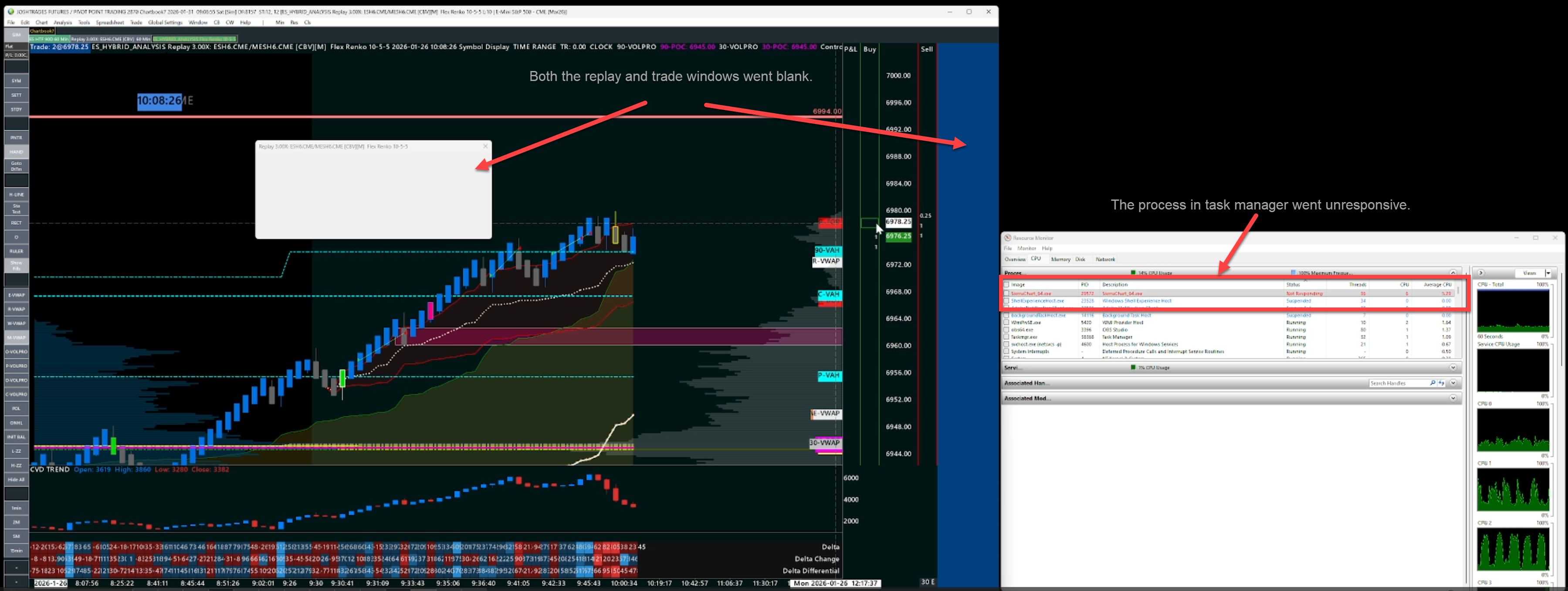
Task: Switch to the 15min timeframe button
Action: (x=17, y=551)
